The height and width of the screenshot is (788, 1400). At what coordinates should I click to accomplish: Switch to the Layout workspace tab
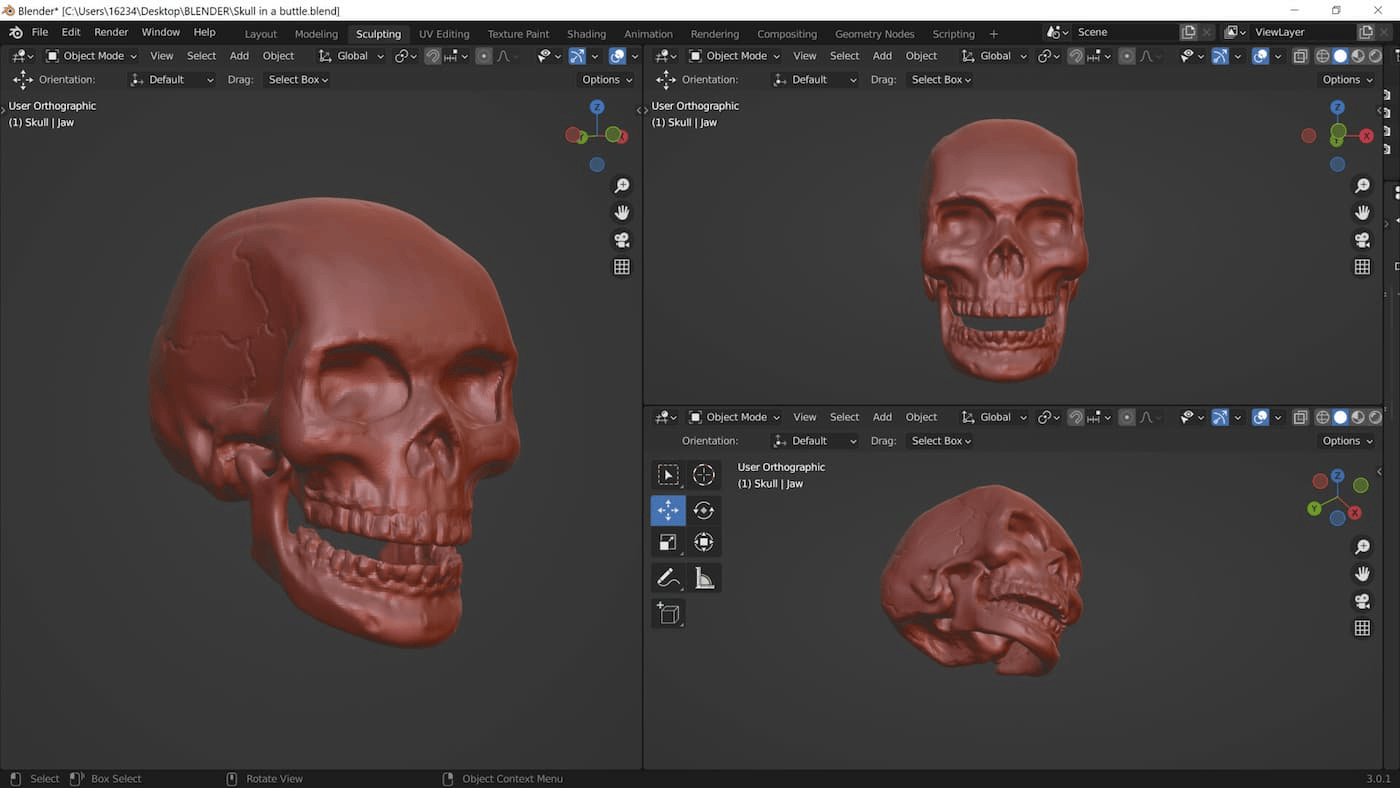point(261,33)
